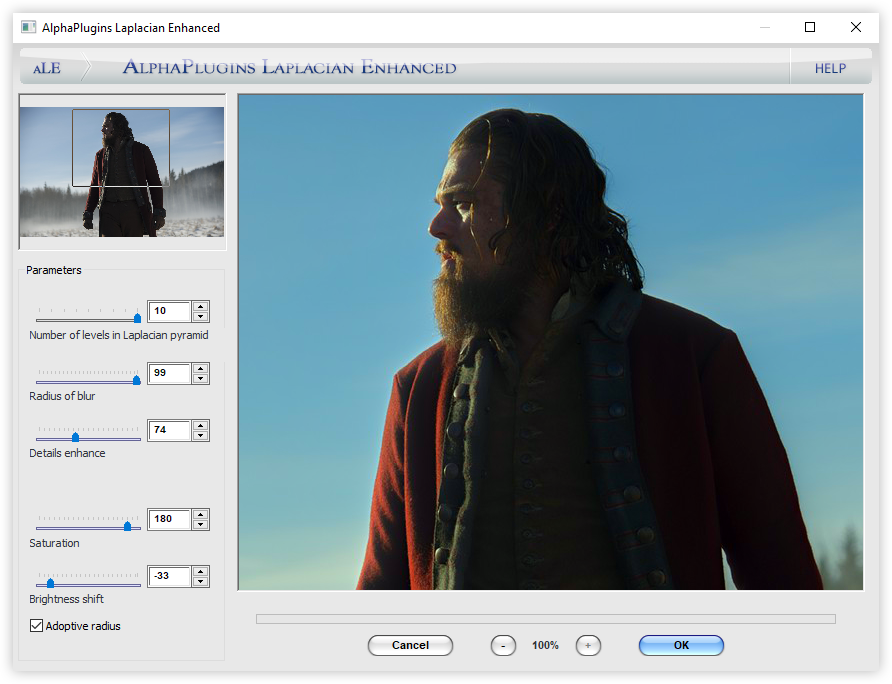Click the ALE logo in the header

click(x=47, y=68)
